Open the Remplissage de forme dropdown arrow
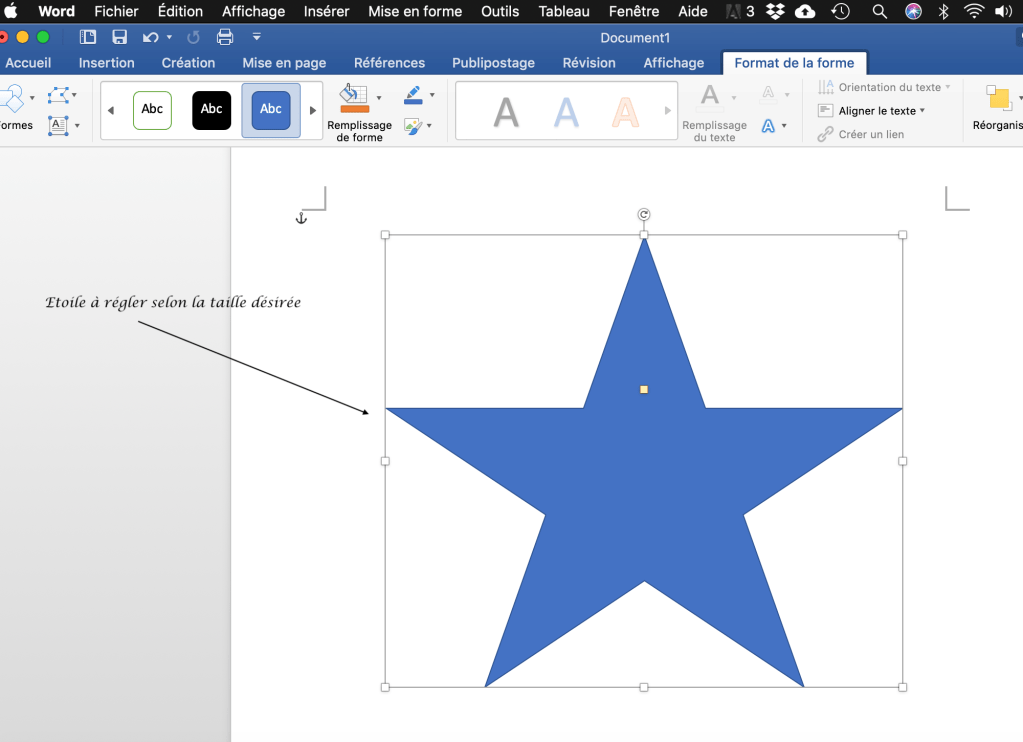1023x742 pixels. 379,97
